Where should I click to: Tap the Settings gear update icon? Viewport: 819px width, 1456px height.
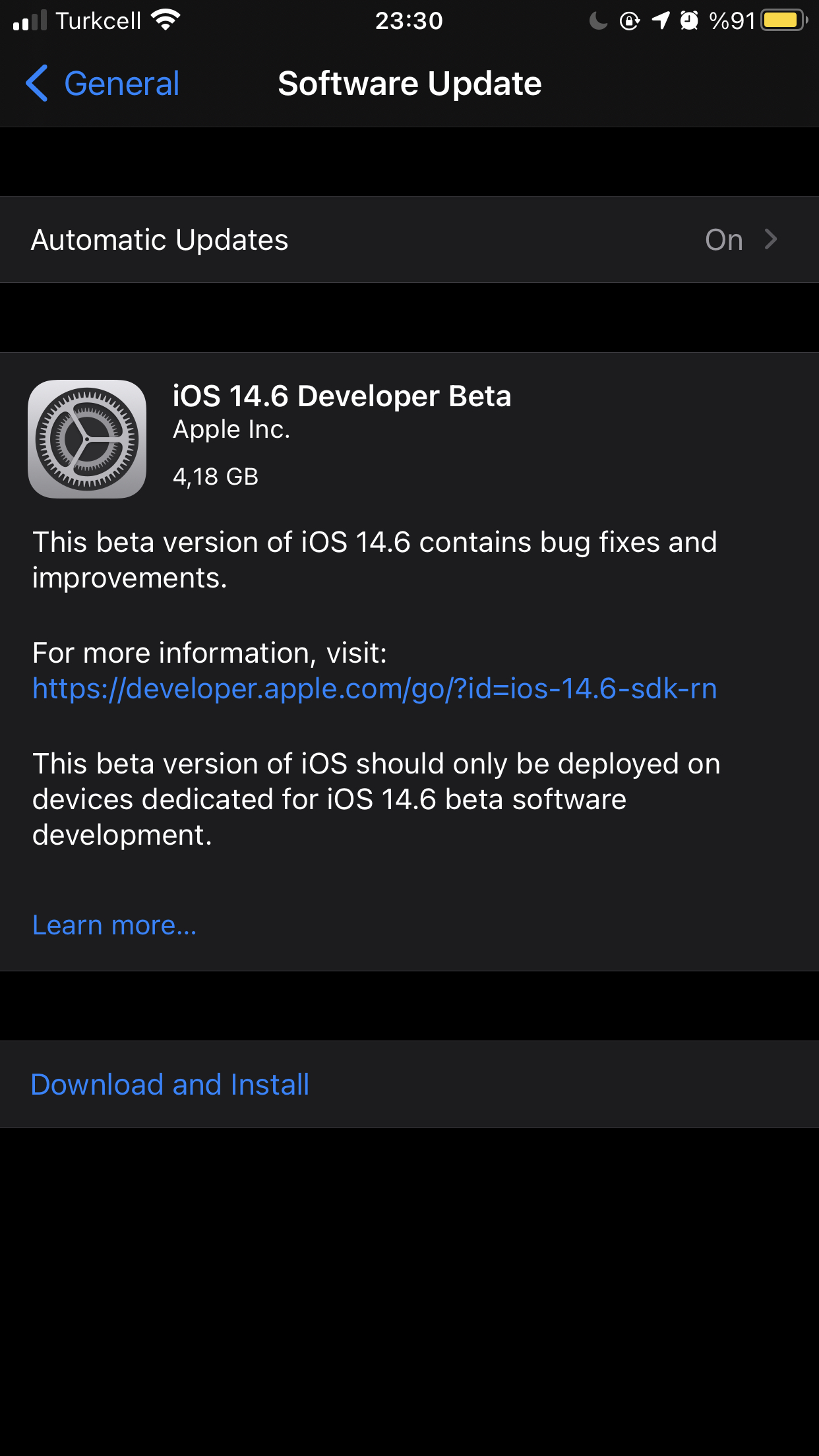click(87, 439)
